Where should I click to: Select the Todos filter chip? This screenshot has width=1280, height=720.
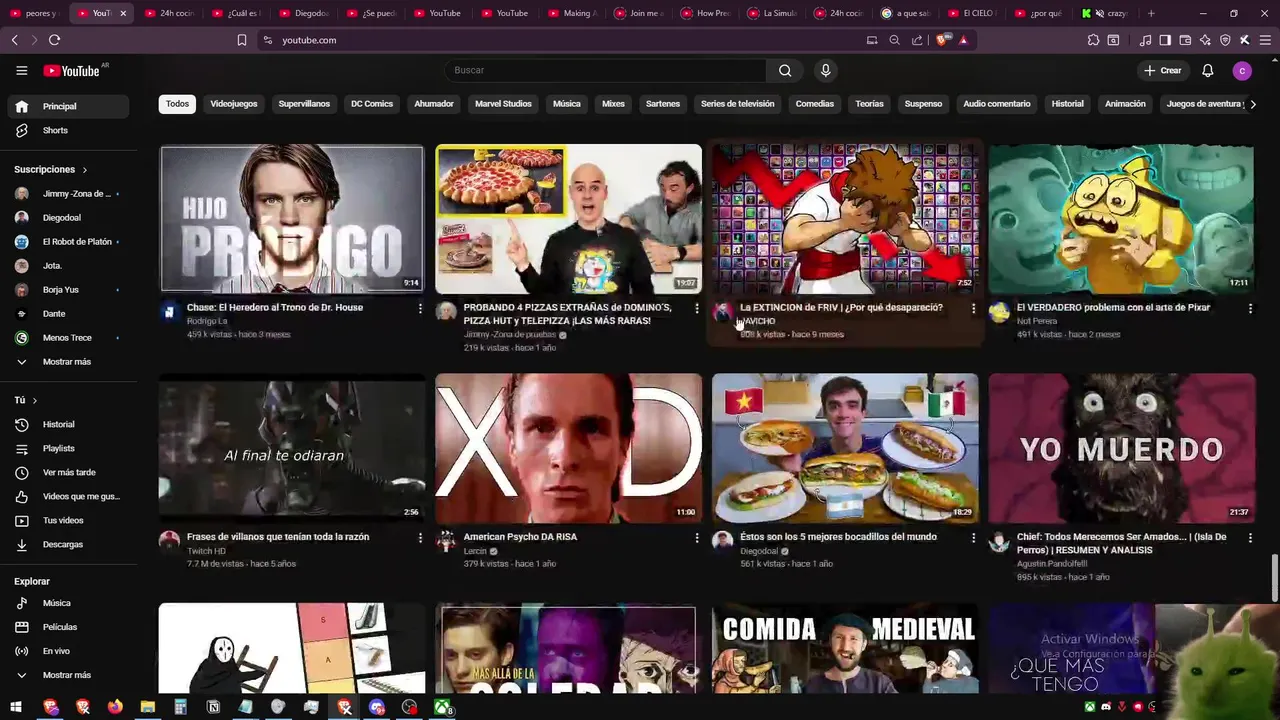pos(177,104)
